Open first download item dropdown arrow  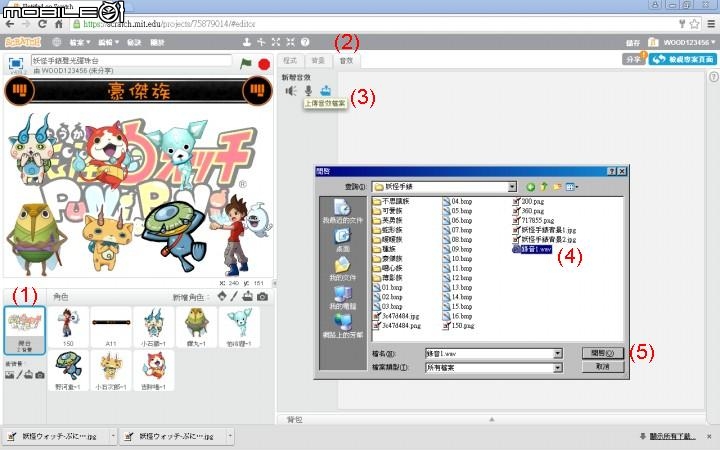click(x=113, y=436)
